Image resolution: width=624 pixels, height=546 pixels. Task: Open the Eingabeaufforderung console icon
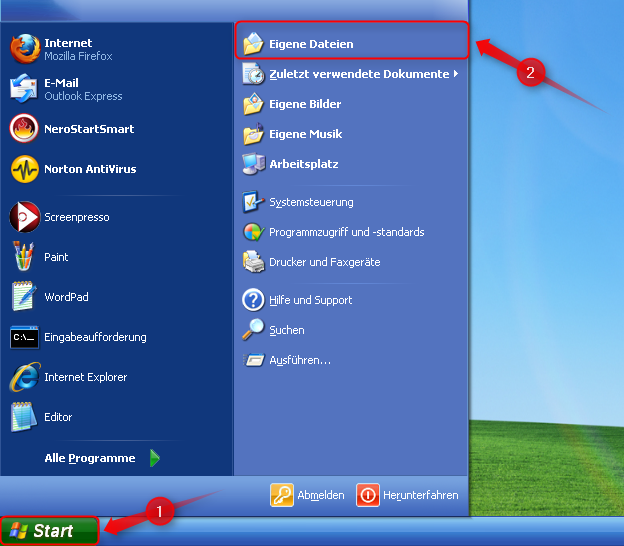pyautogui.click(x=25, y=337)
